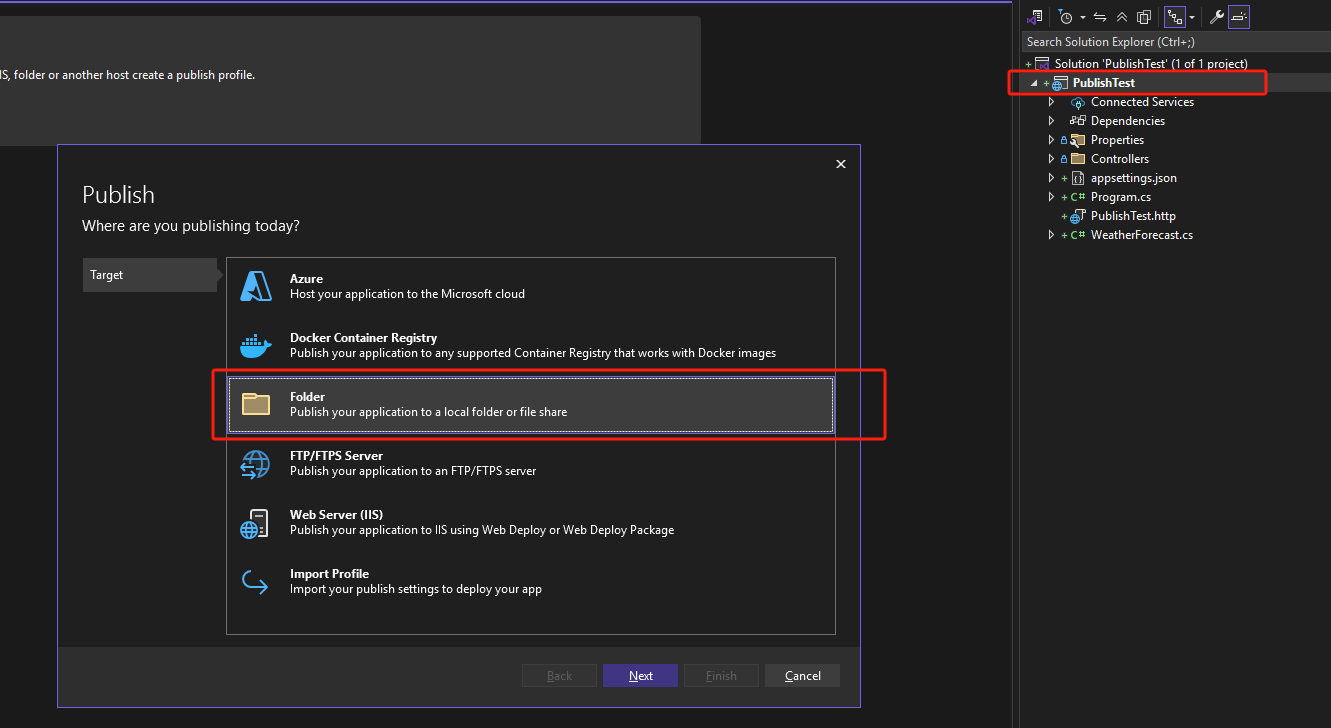Image resolution: width=1331 pixels, height=728 pixels.
Task: Click Show All Files toolbar icon
Action: [x=1144, y=17]
